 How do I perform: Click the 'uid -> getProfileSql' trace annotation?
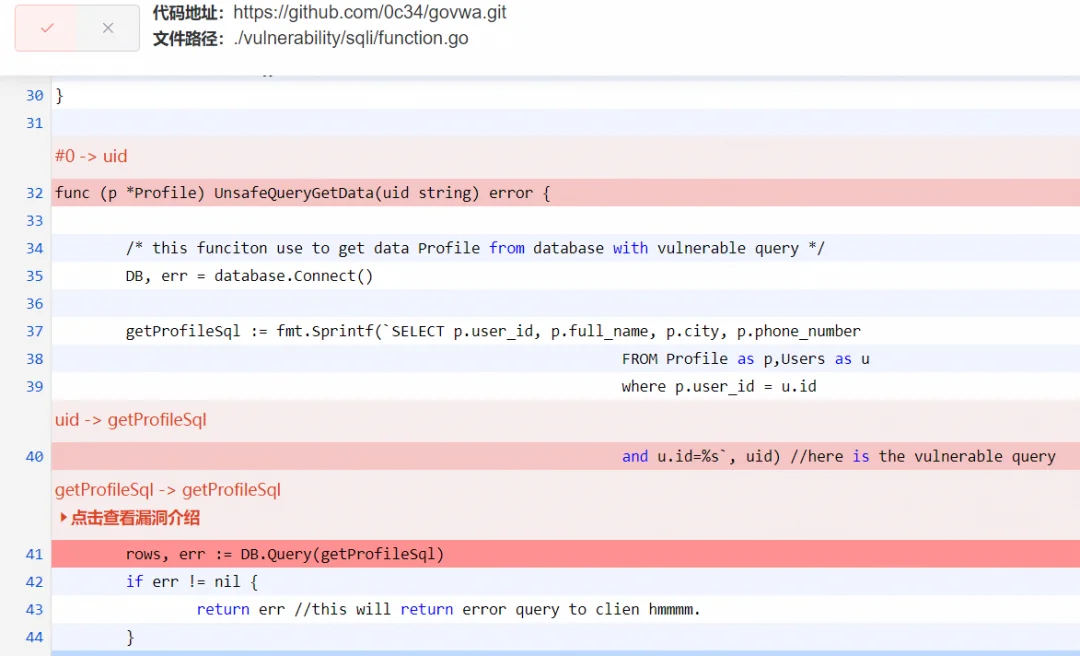131,420
